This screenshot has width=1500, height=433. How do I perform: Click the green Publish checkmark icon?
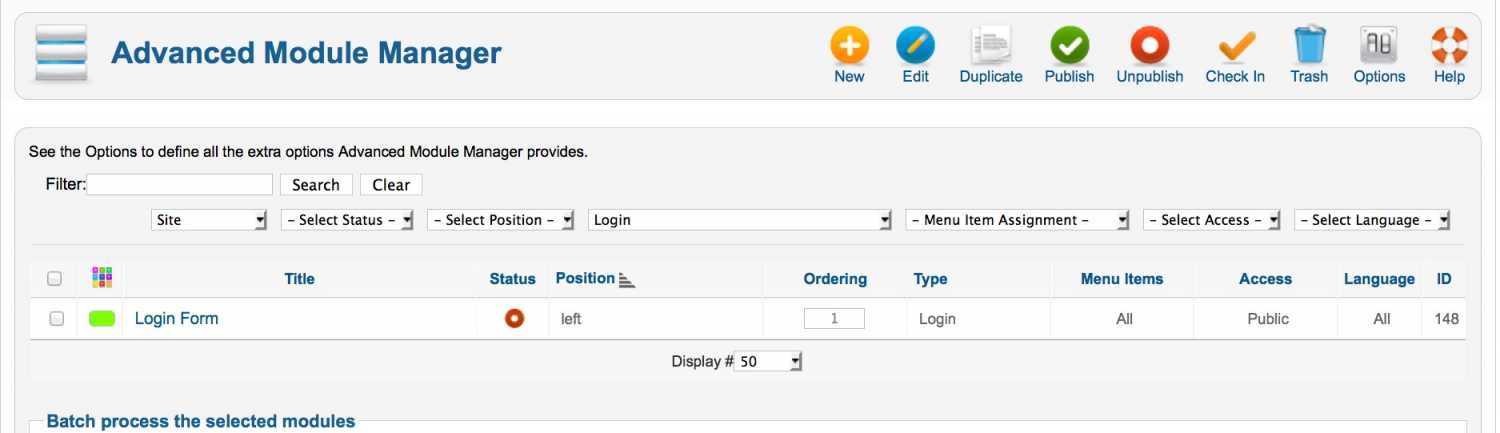1069,46
